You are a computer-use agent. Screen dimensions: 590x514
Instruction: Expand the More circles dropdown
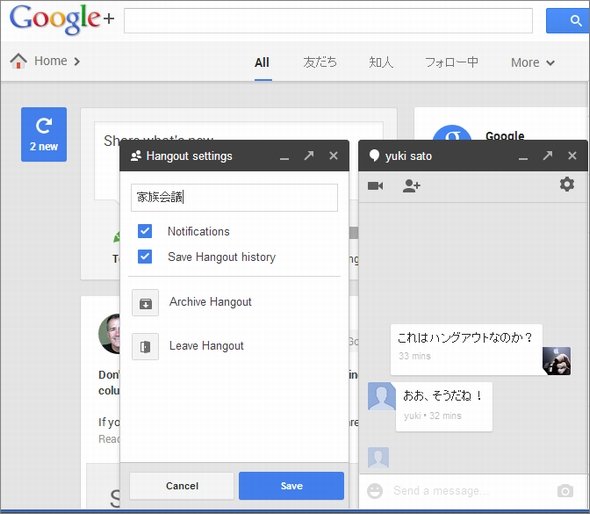point(532,62)
